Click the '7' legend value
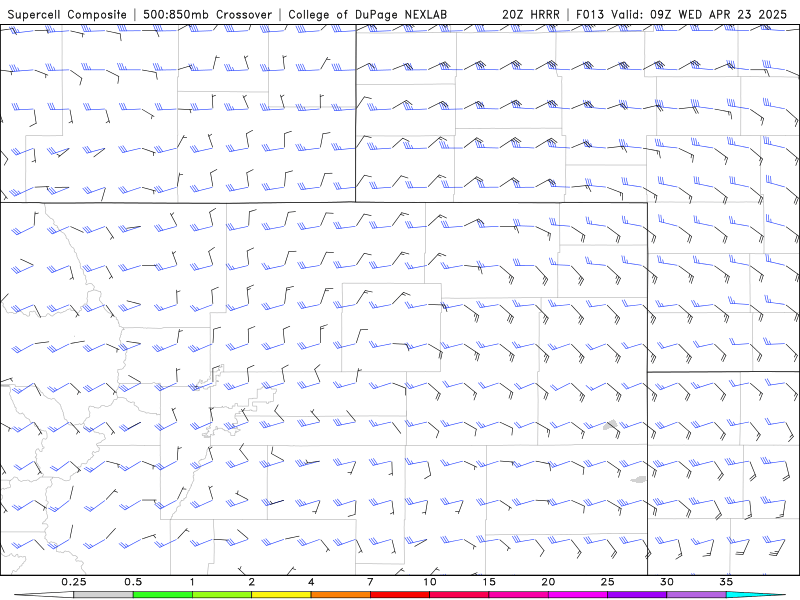The width and height of the screenshot is (800, 600). click(370, 582)
